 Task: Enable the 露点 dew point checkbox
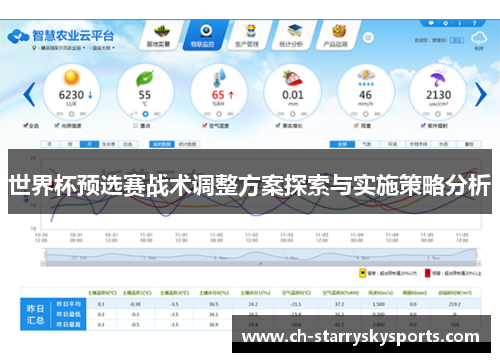pos(135,125)
